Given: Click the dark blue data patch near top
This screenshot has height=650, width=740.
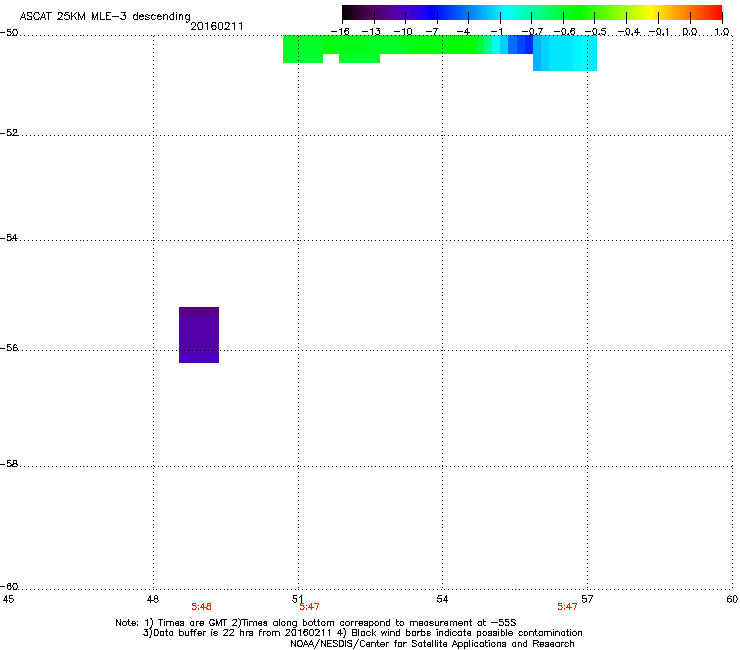Looking at the screenshot, I should [520, 44].
